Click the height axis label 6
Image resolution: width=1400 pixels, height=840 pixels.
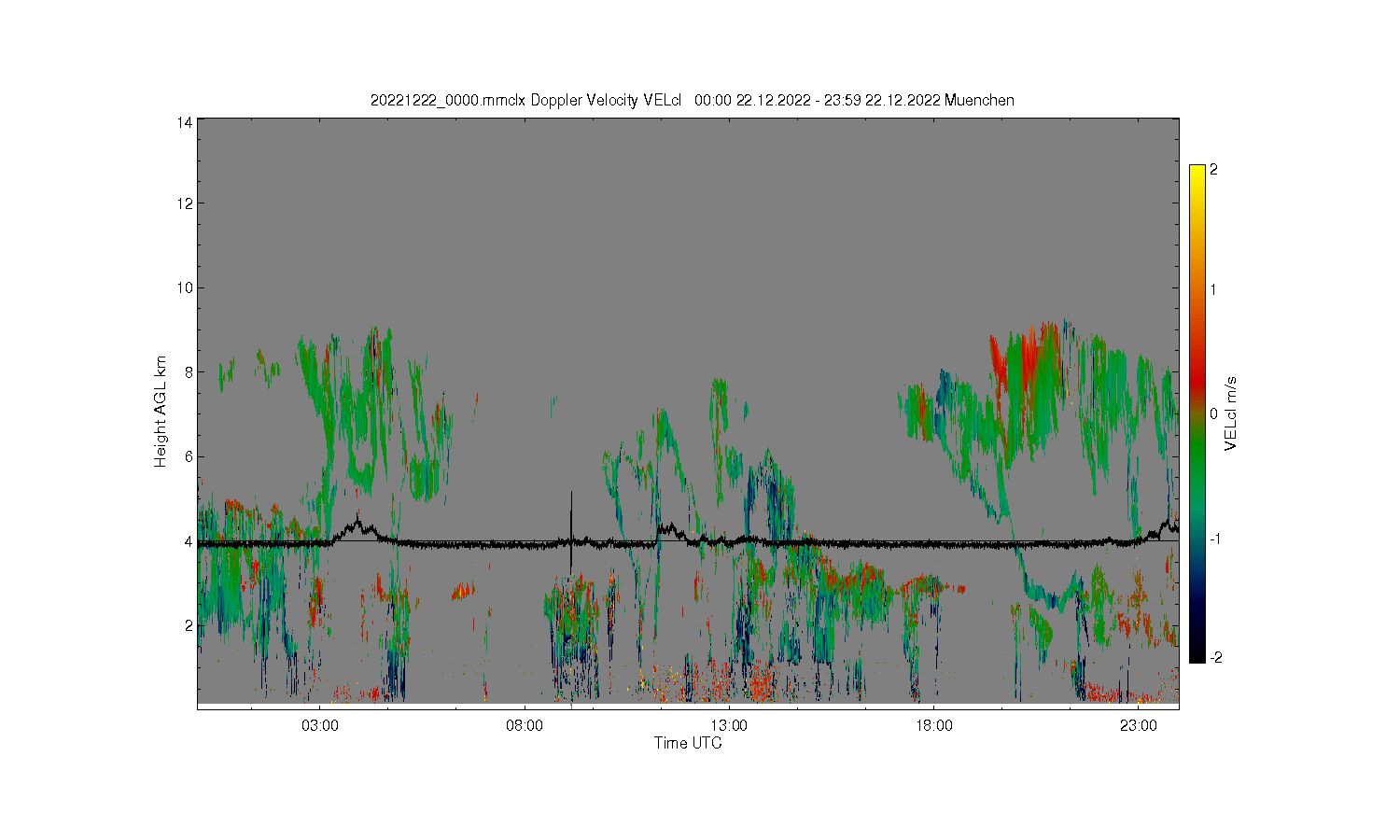[x=189, y=456]
